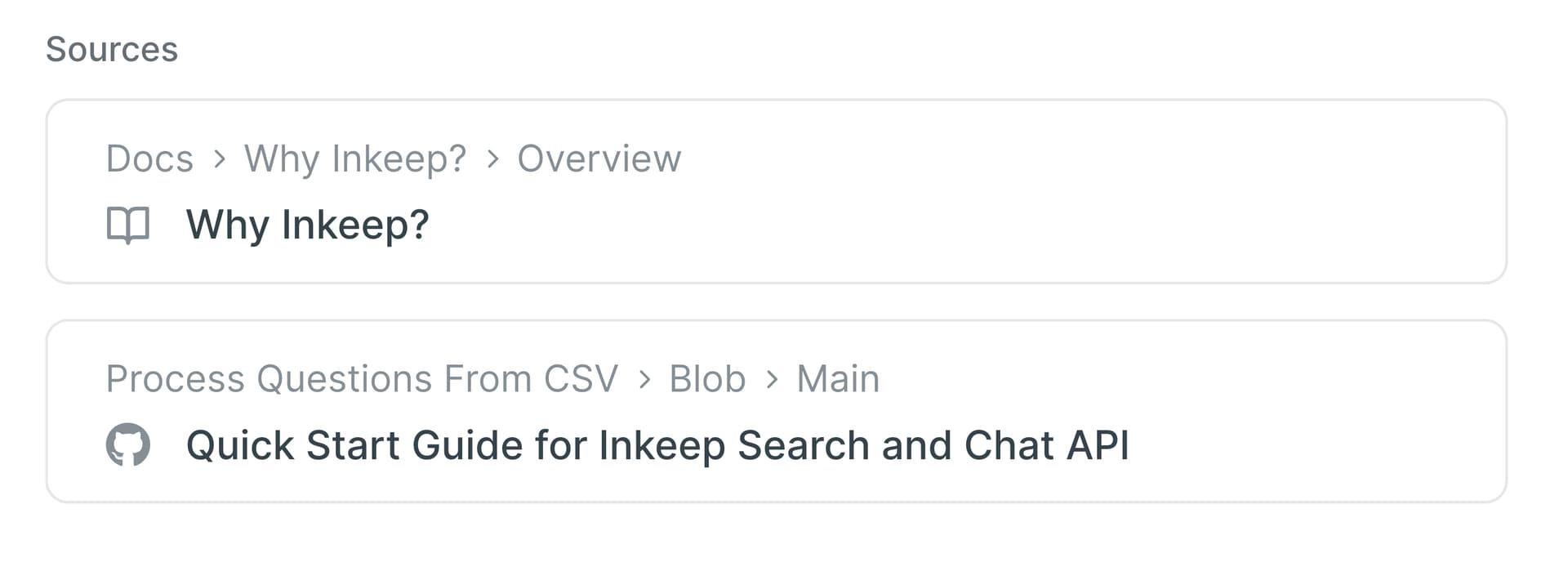Select the gray Why Inkeep? breadcrumb
This screenshot has height=567, width=1568.
(355, 158)
